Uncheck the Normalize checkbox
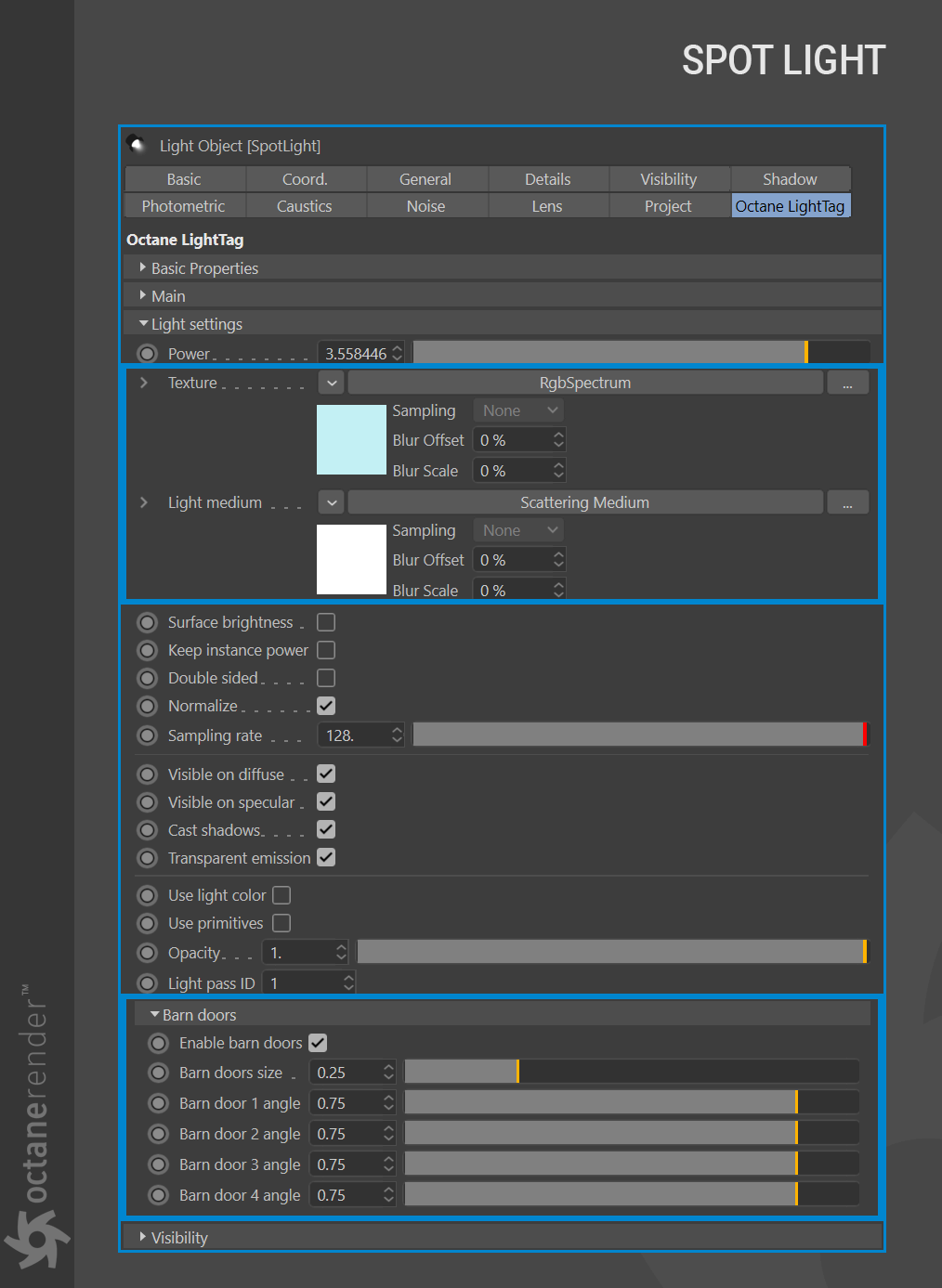 326,706
